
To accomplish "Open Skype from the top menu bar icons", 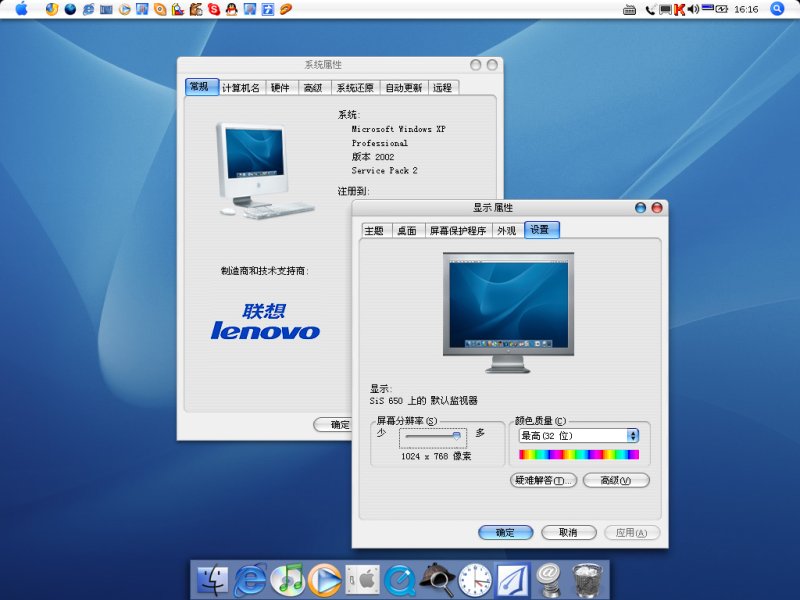I will (x=212, y=11).
